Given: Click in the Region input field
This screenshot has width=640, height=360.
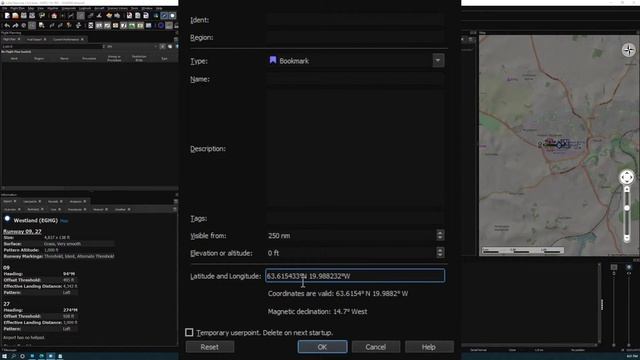Looking at the screenshot, I should (x=355, y=37).
